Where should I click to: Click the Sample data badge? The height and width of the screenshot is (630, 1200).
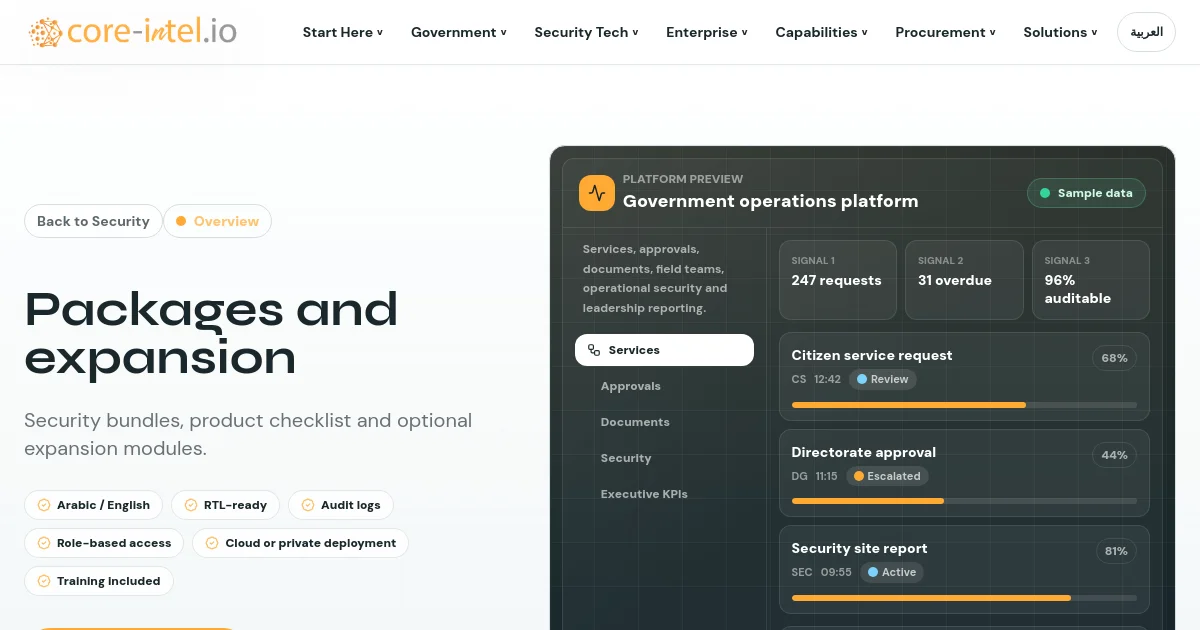(1086, 193)
